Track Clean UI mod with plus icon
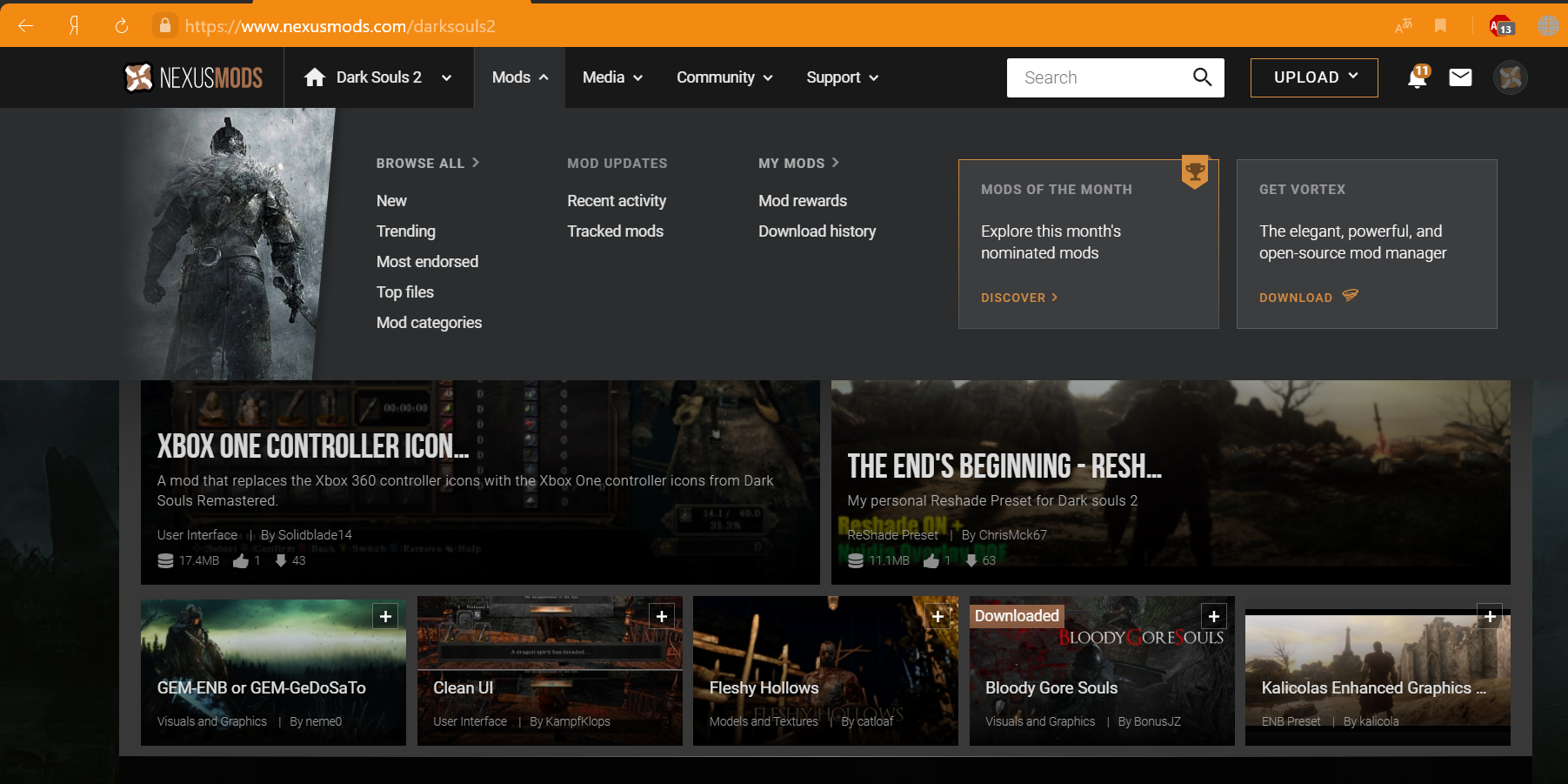Viewport: 1568px width, 784px height. click(662, 616)
